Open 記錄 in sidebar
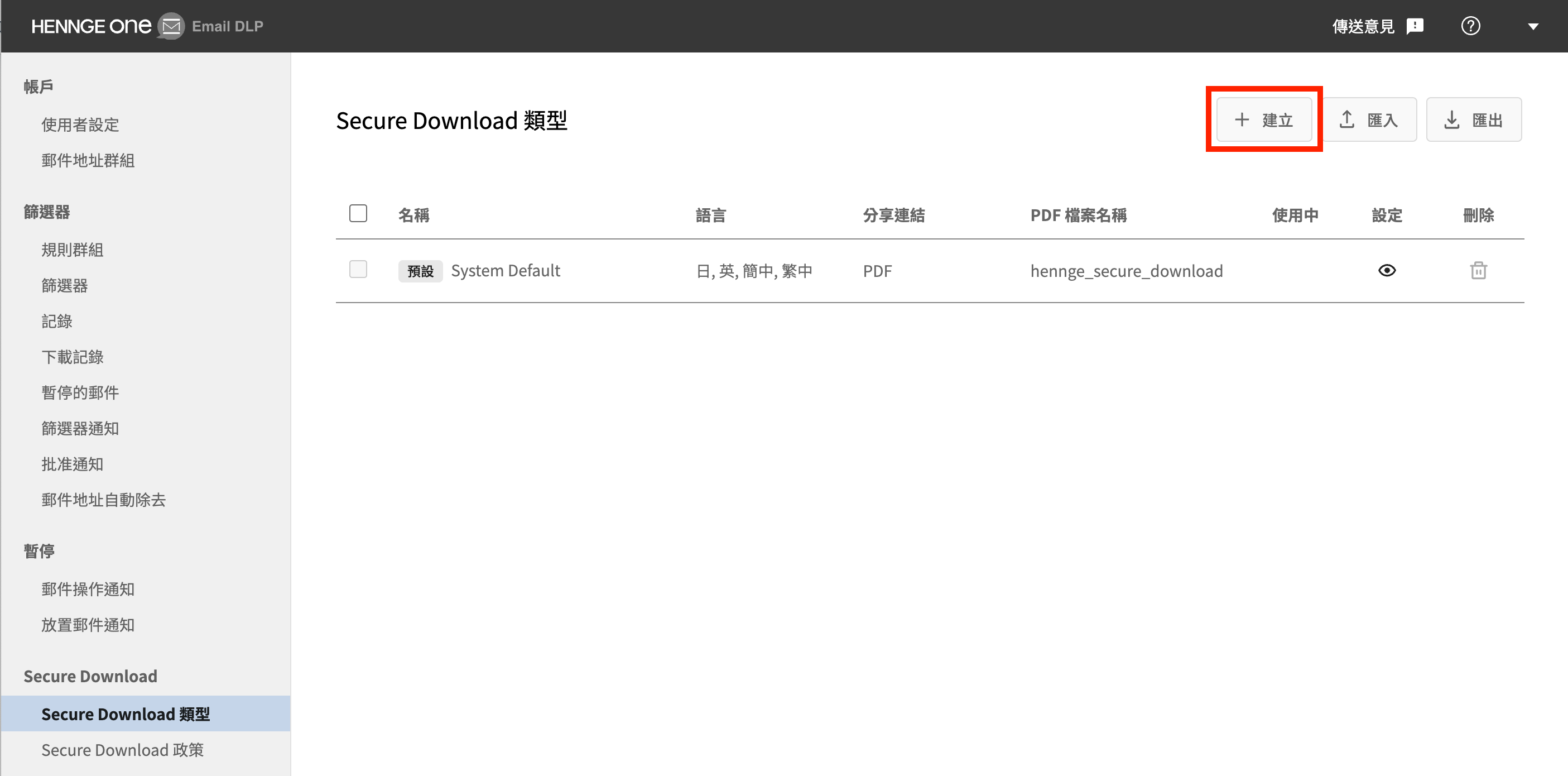The height and width of the screenshot is (776, 1568). click(x=56, y=321)
